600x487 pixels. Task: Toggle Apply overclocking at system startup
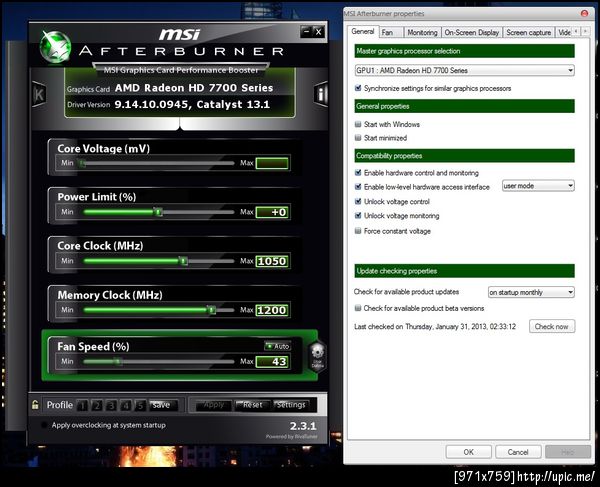pos(44,425)
